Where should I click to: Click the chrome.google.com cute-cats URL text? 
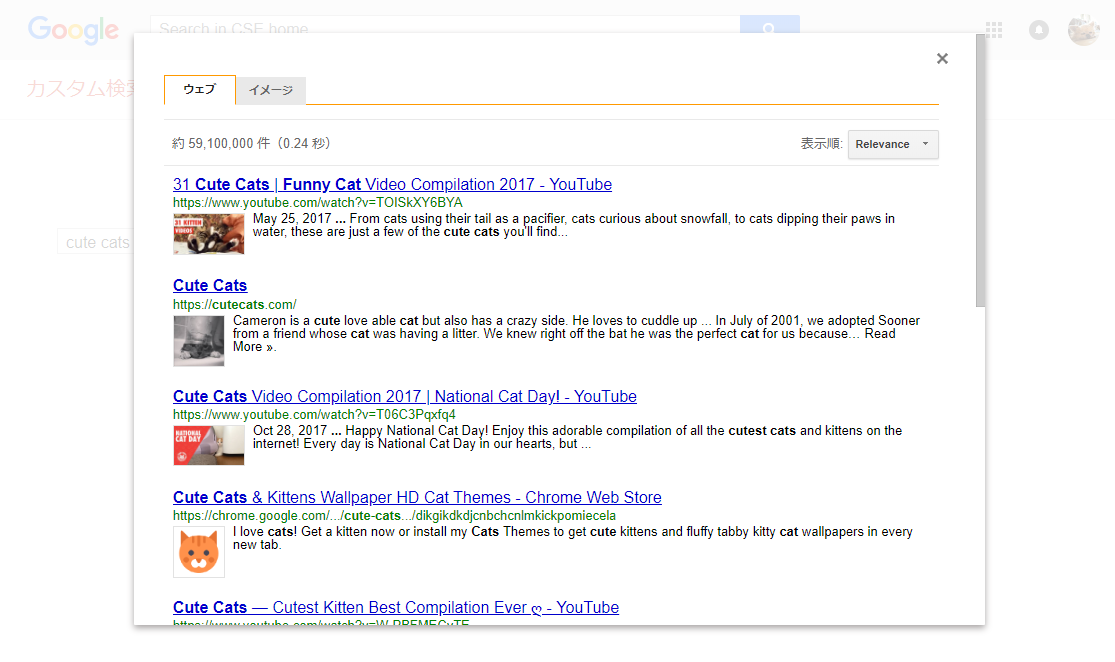point(395,516)
